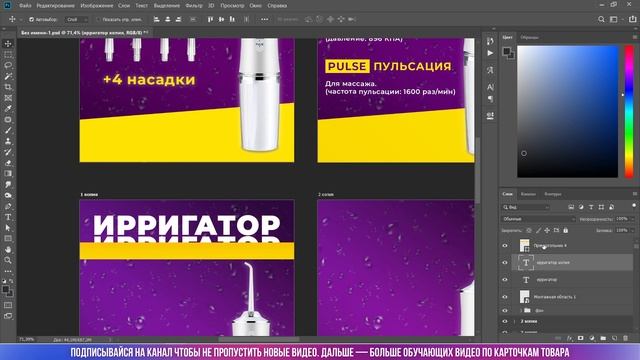Hide the Прямоугольник 4 layer
The height and width of the screenshot is (360, 640).
[505, 246]
